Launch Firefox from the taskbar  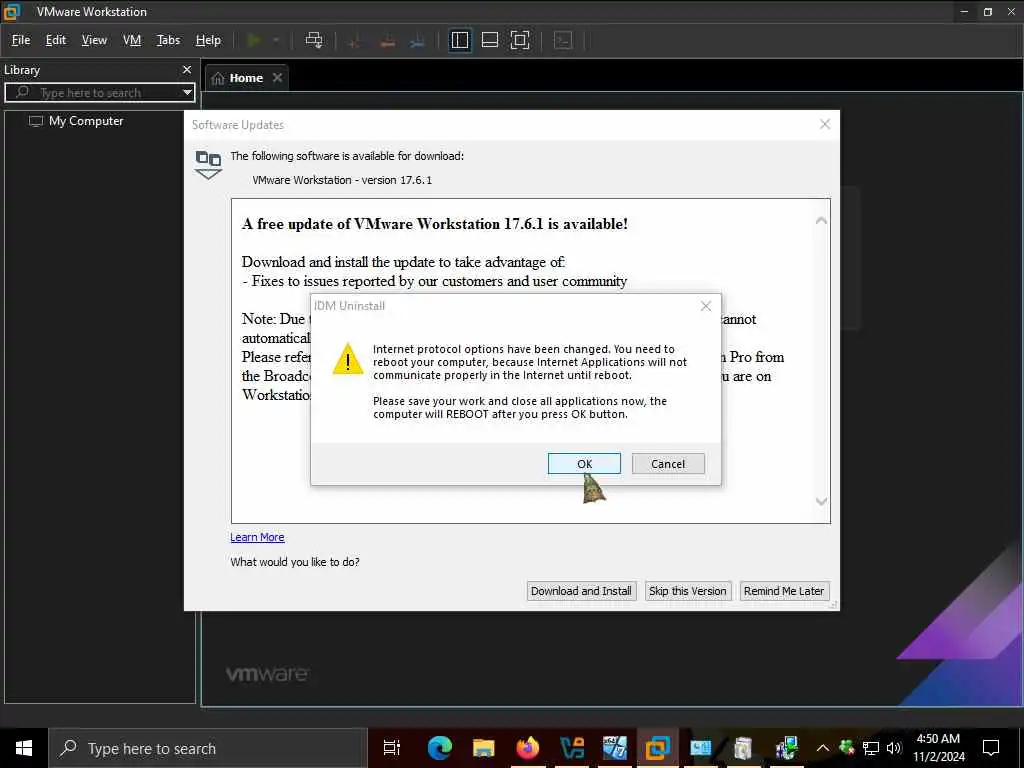527,748
